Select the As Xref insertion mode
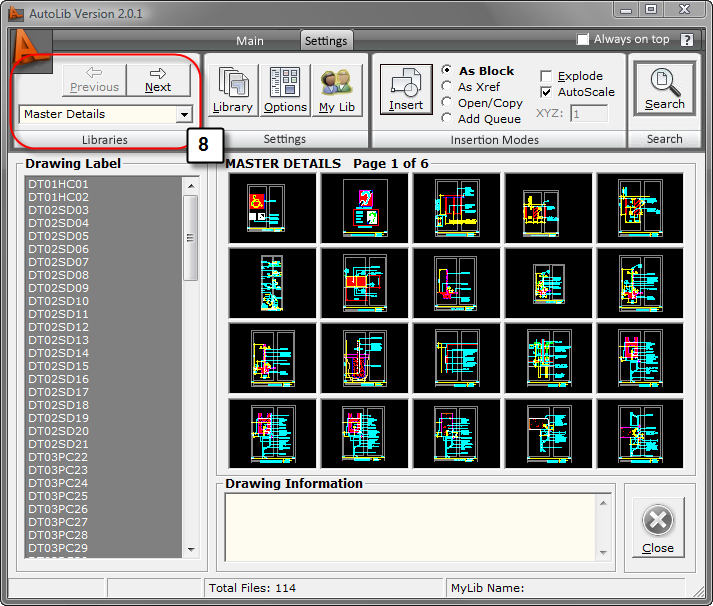Viewport: 713px width, 606px height. coord(471,86)
